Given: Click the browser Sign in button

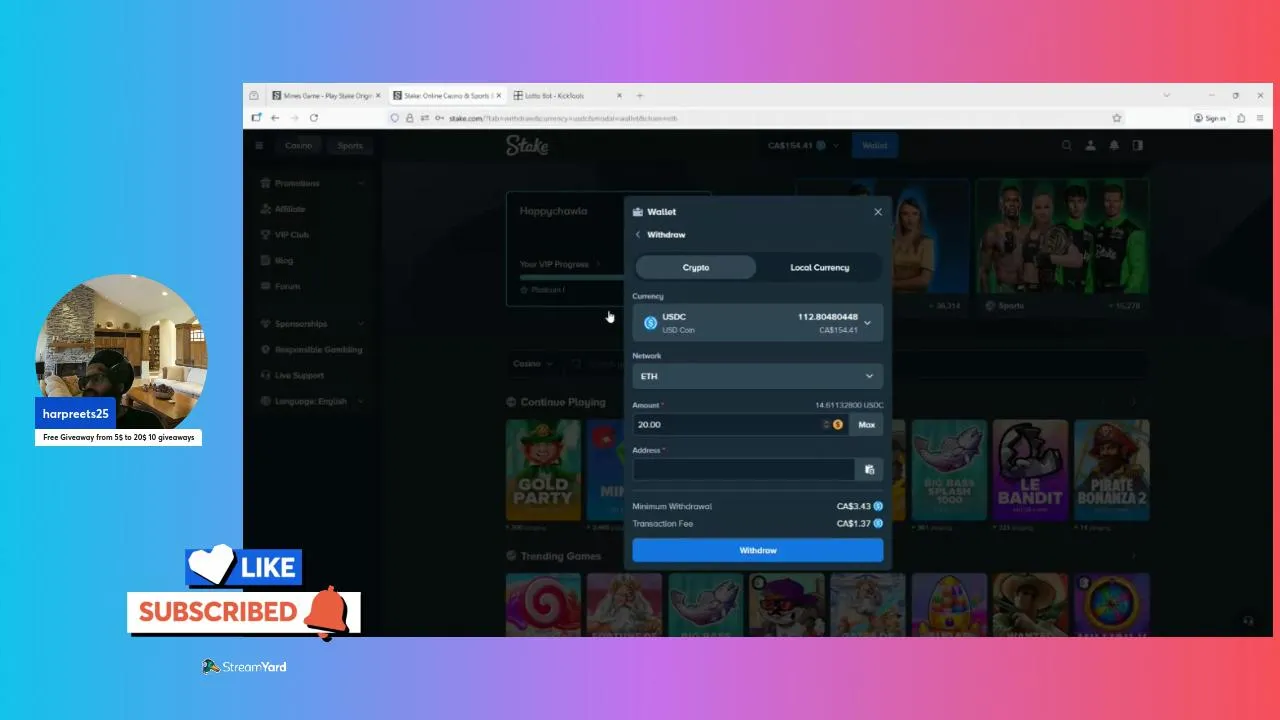Looking at the screenshot, I should 1209,118.
